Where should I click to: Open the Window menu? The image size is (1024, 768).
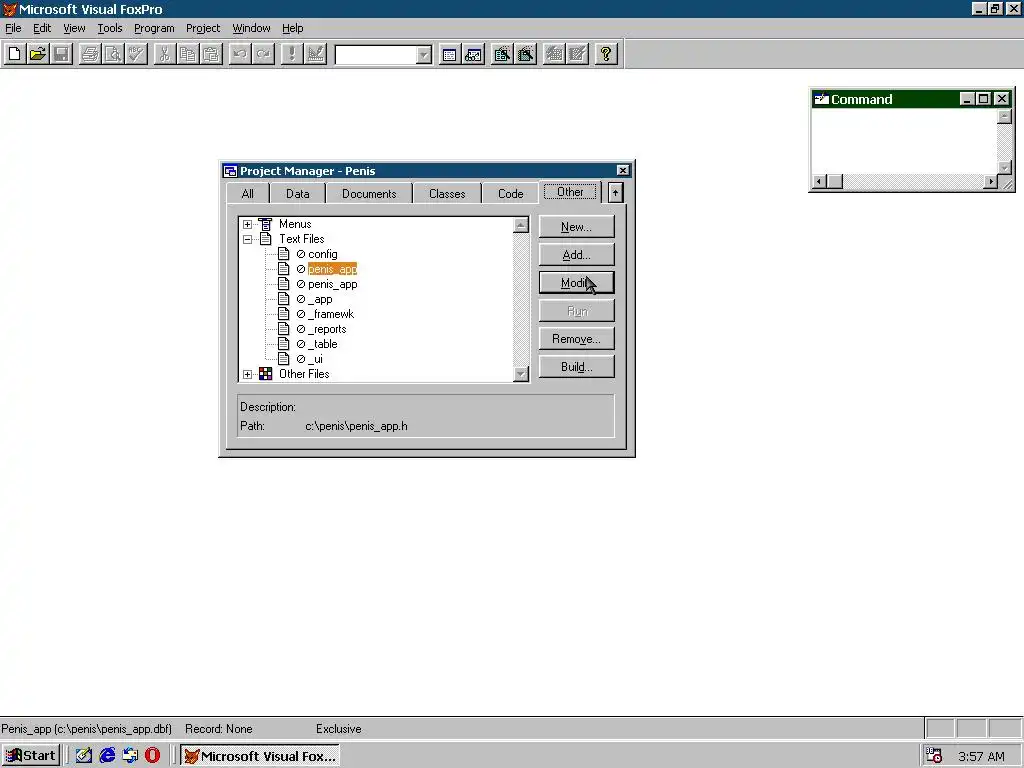(251, 28)
